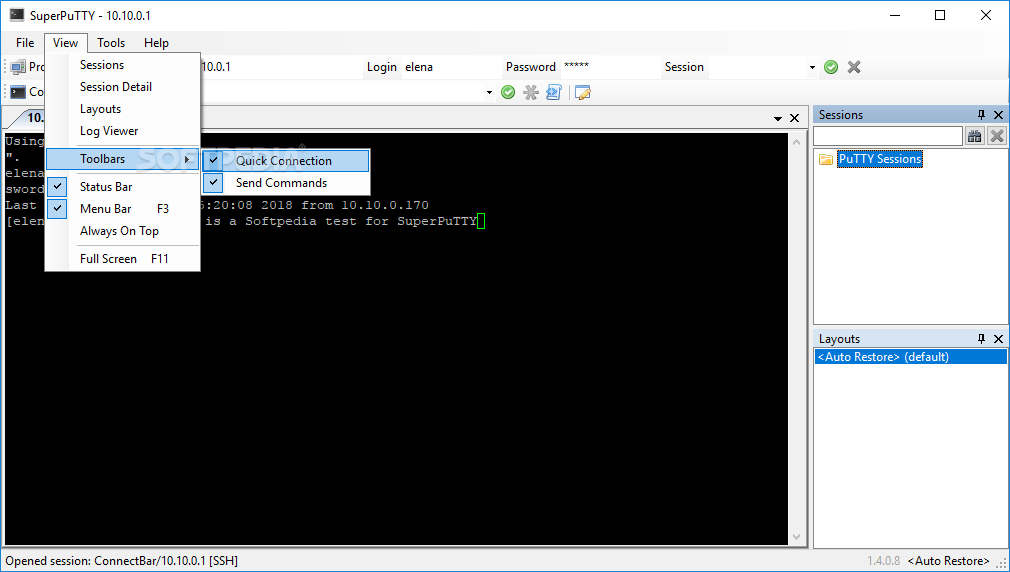Screen dimensions: 1010x572
Task: Open the Commands history dropdown arrow
Action: (489, 93)
